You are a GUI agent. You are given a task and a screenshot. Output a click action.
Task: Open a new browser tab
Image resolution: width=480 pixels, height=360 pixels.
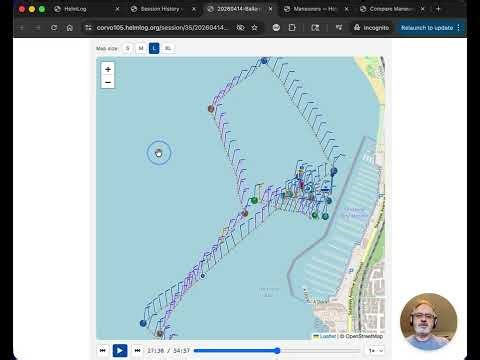click(438, 9)
